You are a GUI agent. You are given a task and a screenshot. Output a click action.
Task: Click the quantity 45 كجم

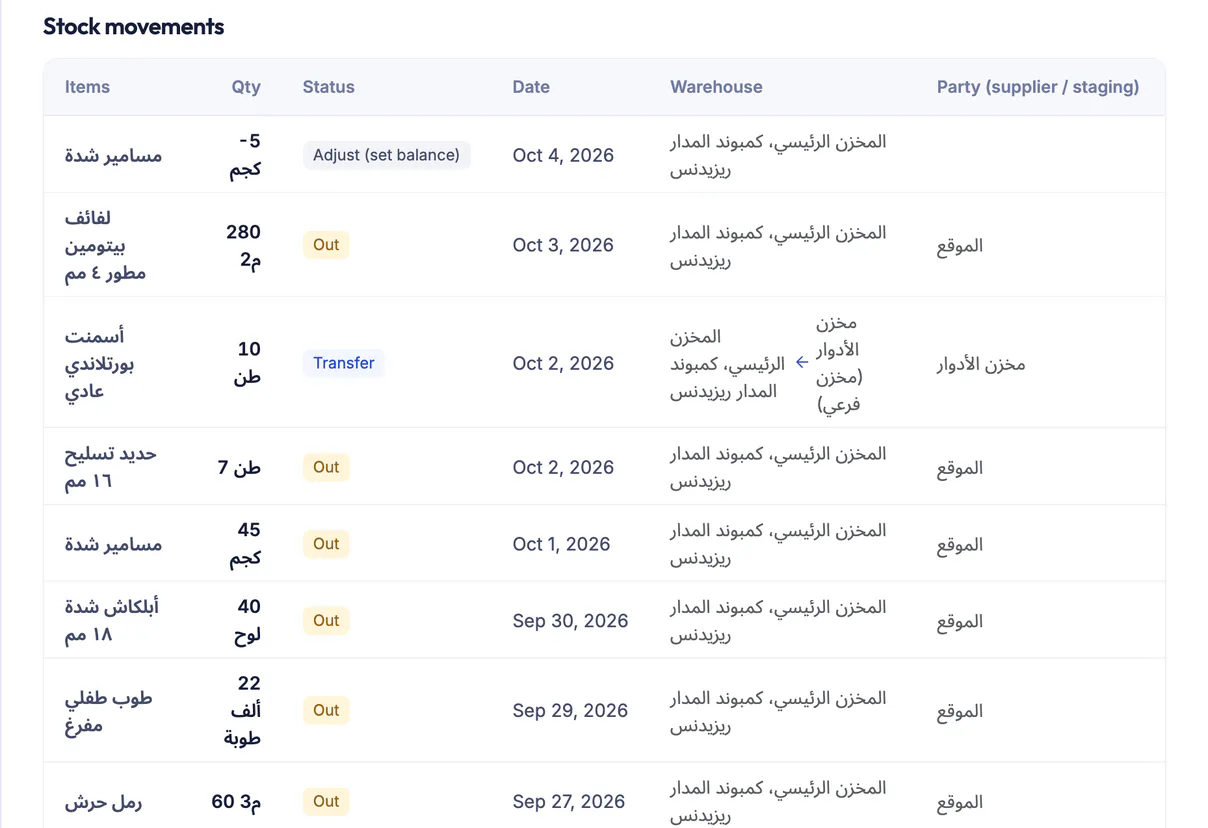(246, 544)
